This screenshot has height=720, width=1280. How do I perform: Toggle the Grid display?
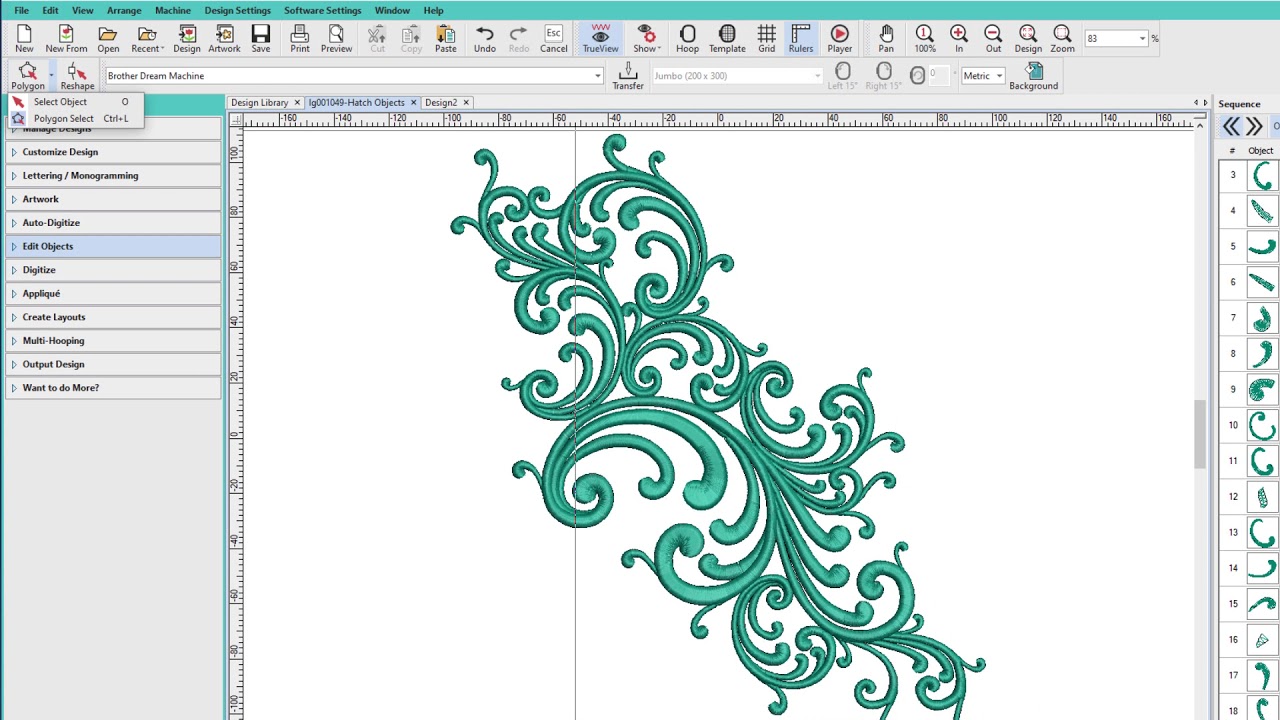(x=766, y=39)
